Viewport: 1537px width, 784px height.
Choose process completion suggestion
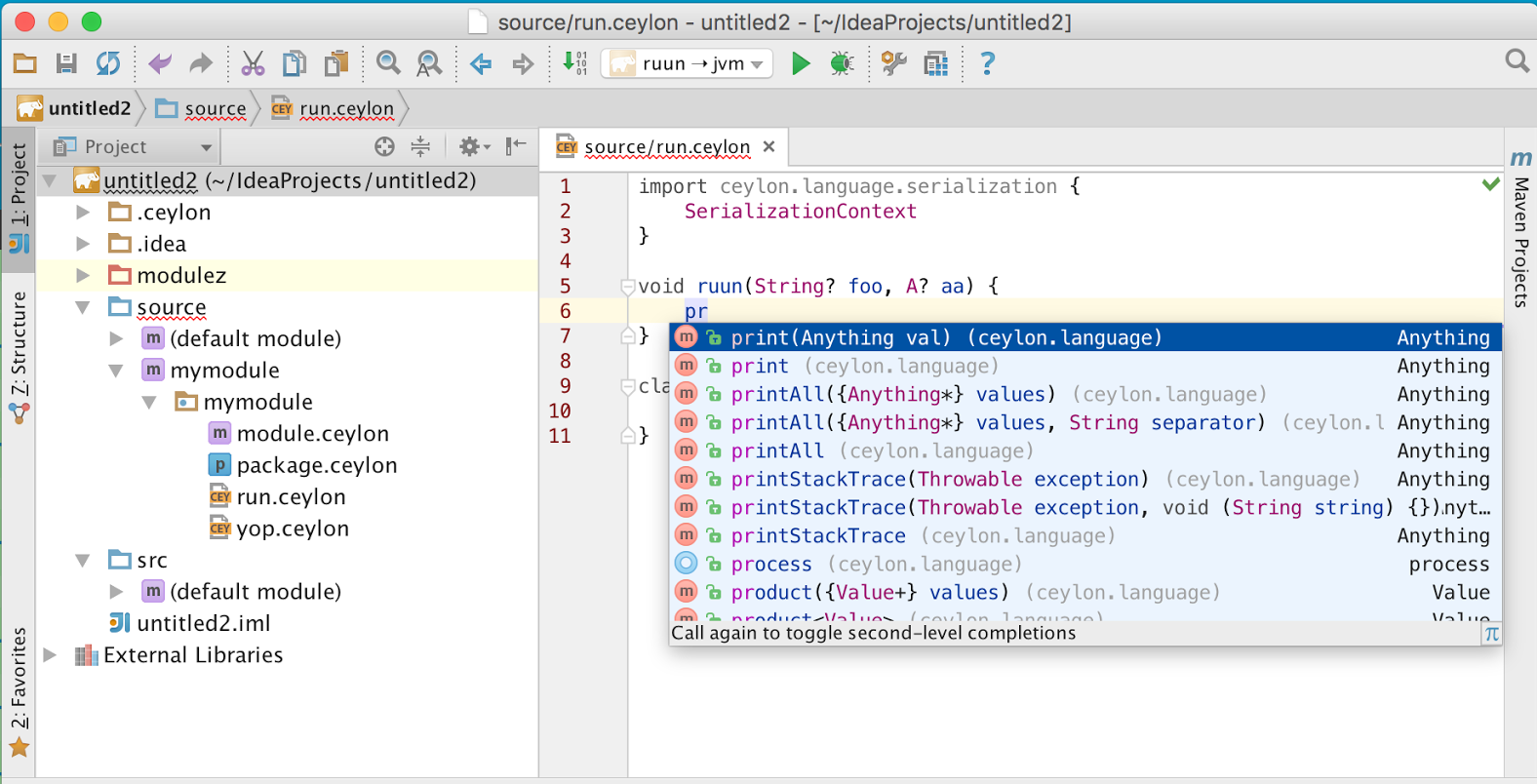1084,564
